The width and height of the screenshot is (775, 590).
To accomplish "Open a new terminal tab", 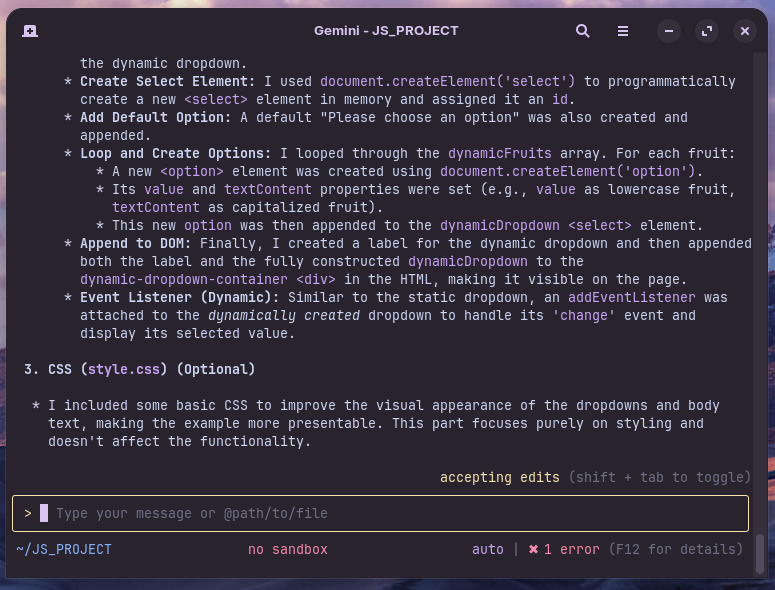I will coord(30,31).
